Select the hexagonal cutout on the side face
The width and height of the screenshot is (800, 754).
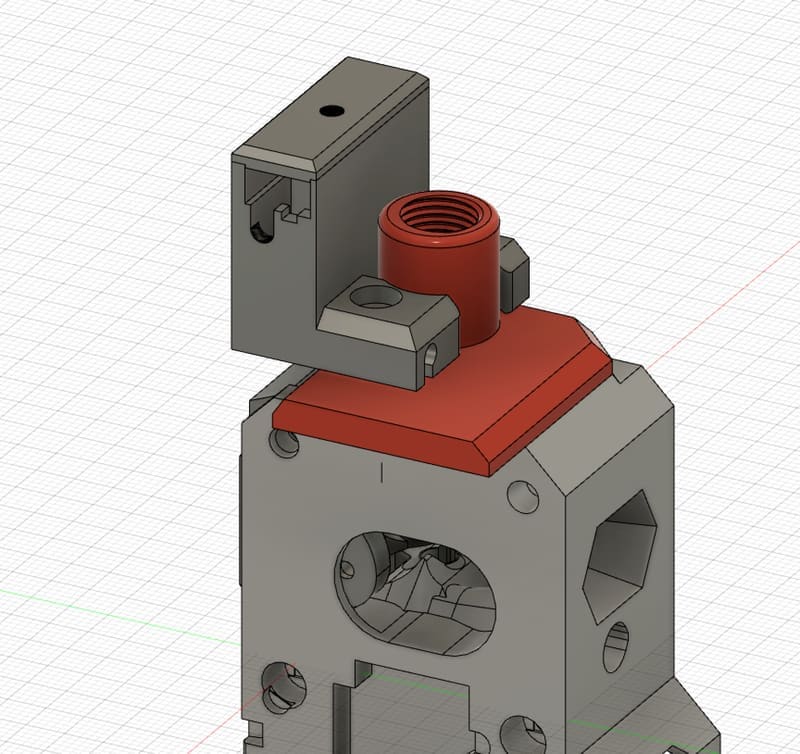coord(619,556)
